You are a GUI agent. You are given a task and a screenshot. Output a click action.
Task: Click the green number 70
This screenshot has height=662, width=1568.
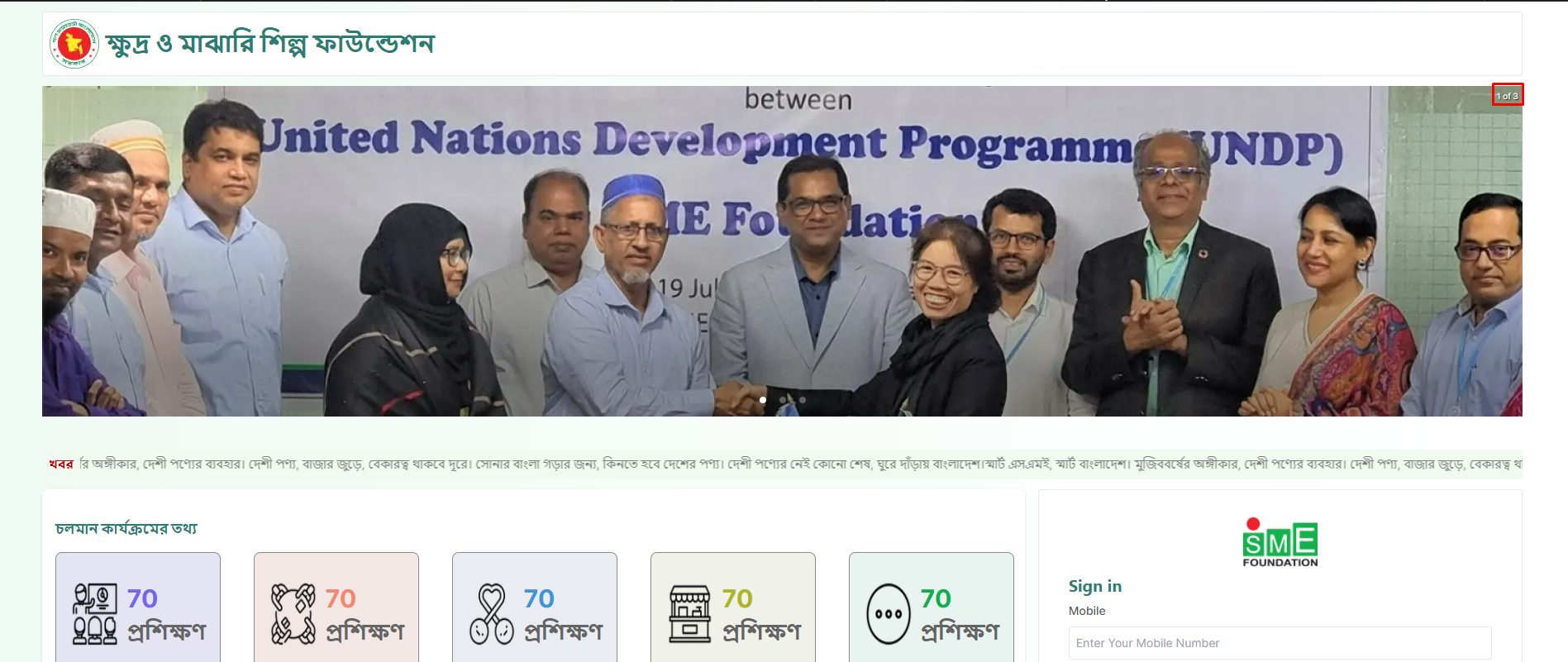click(936, 598)
